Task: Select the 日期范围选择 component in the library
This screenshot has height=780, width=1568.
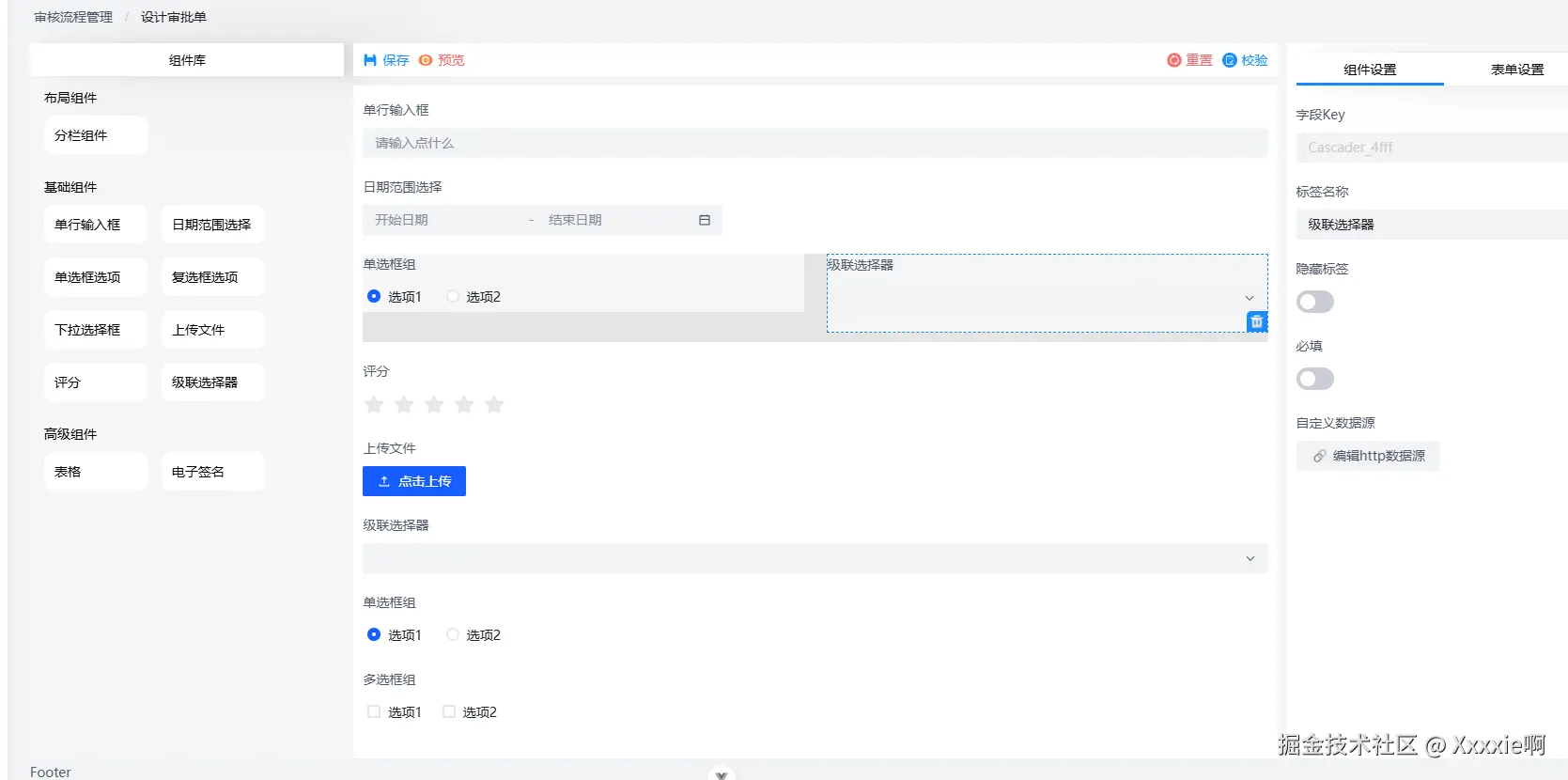Action: pos(212,225)
